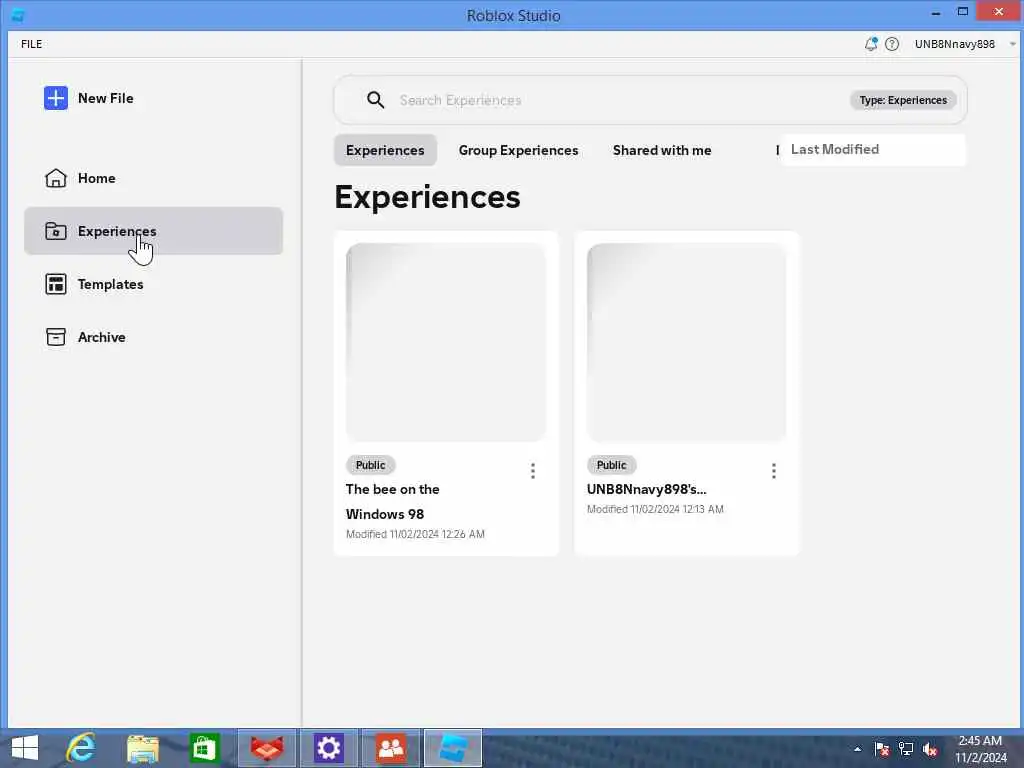The image size is (1024, 768).
Task: Open the network tray icon
Action: (906, 749)
